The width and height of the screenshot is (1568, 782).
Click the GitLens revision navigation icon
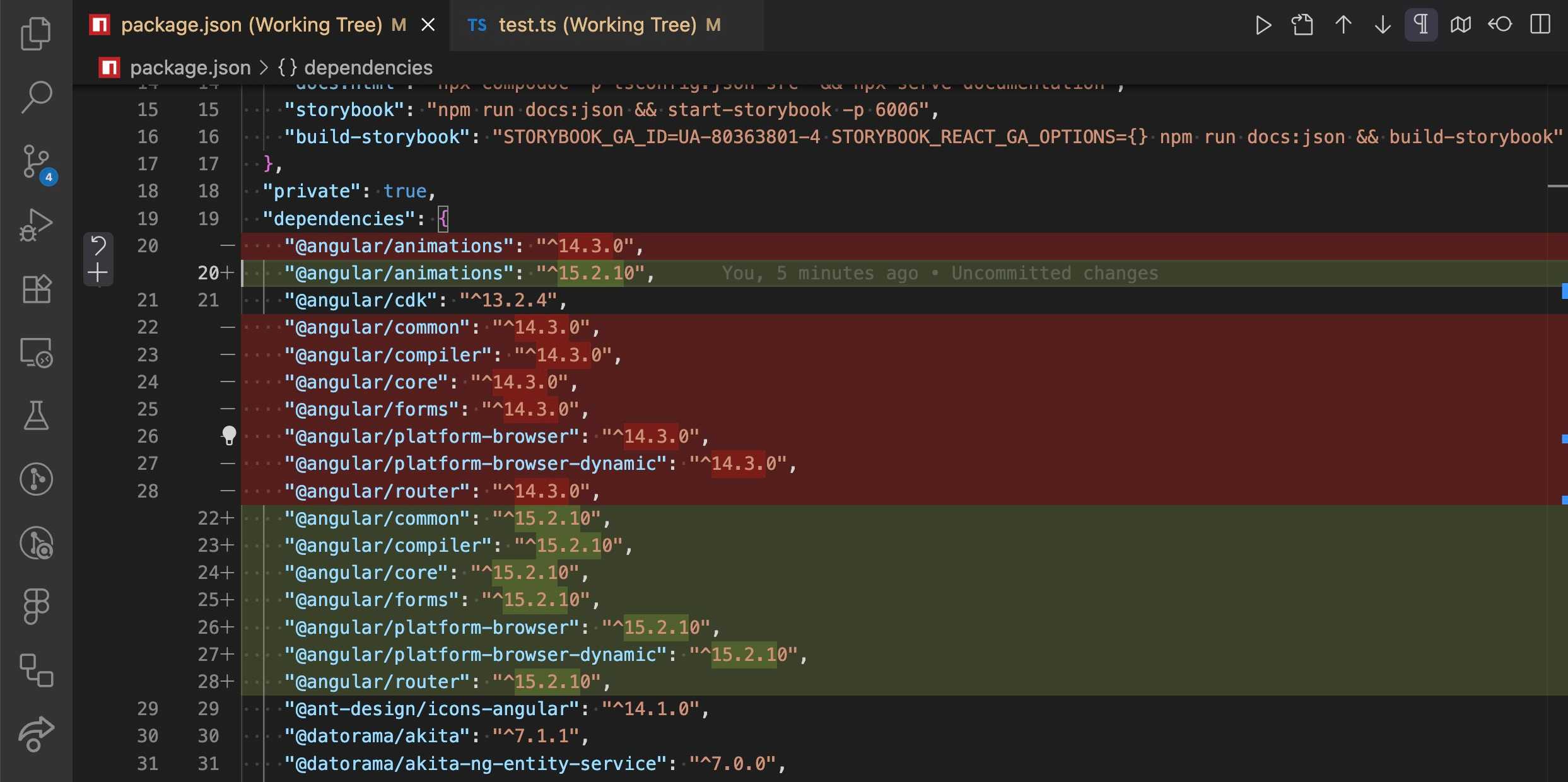1500,25
